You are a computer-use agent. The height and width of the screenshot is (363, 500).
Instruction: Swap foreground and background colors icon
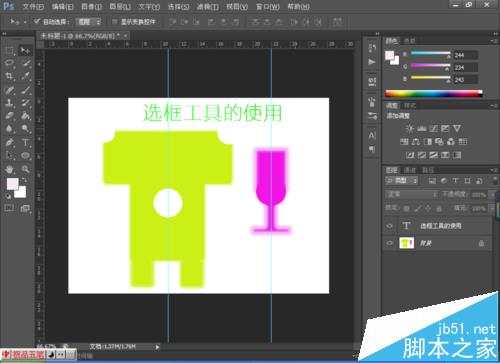coord(23,180)
